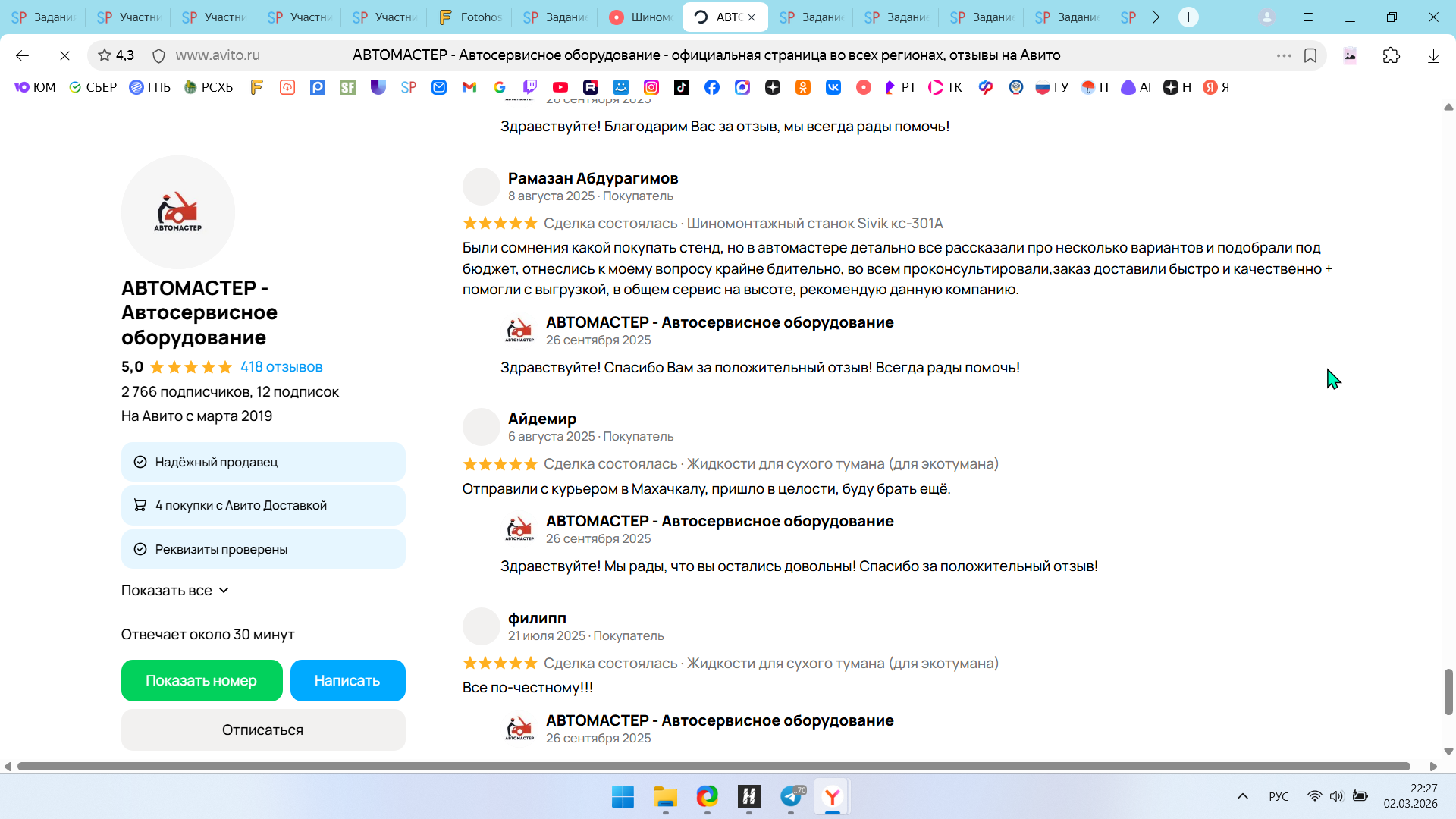Click the vertical page scrollbar thumb
Viewport: 1456px width, 819px height.
tap(1448, 691)
